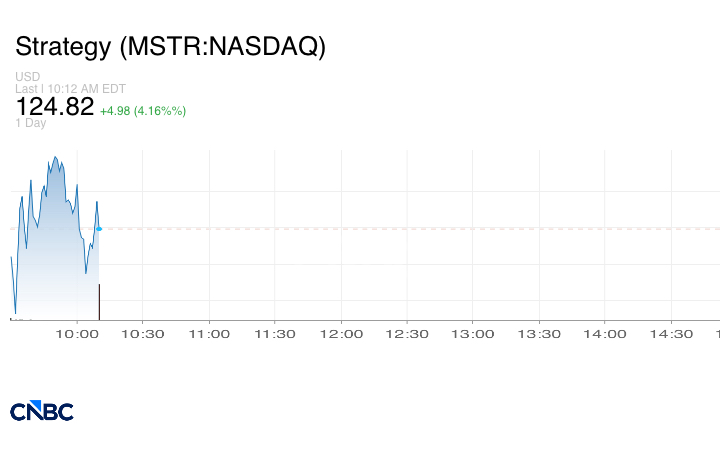Click the 10:00 time axis label
Viewport: 720px width, 450px height.
(76, 334)
